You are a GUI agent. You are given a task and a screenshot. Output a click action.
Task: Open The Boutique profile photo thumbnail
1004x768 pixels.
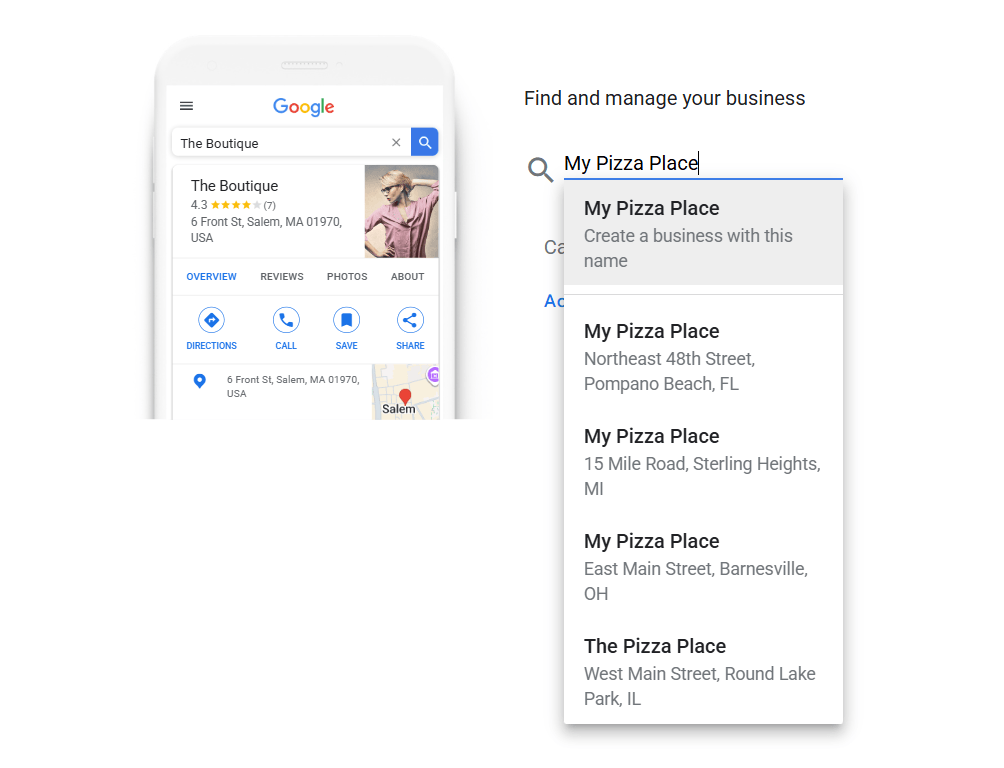(401, 211)
